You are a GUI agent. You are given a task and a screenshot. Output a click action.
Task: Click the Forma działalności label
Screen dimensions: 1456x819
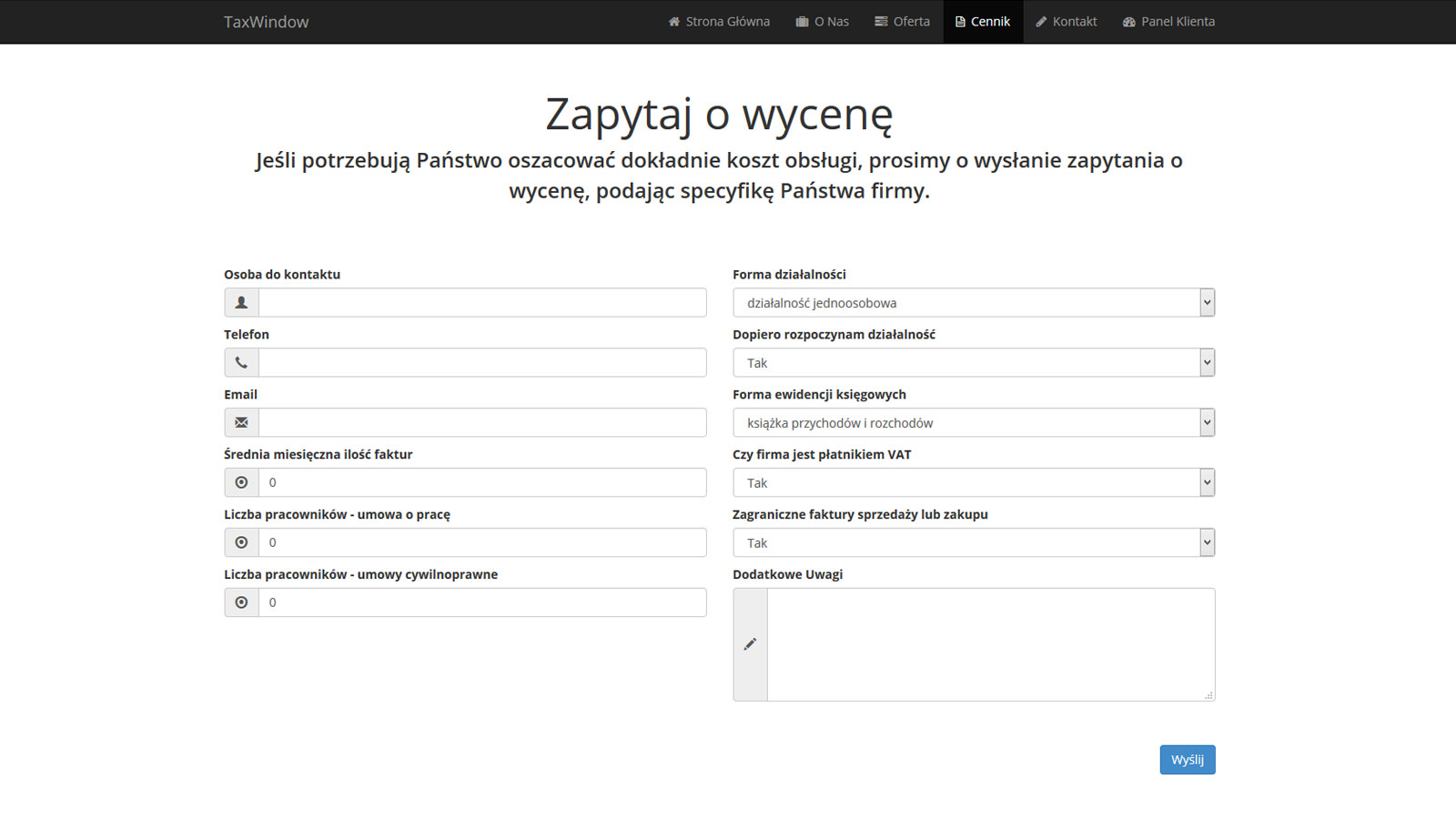pos(789,274)
